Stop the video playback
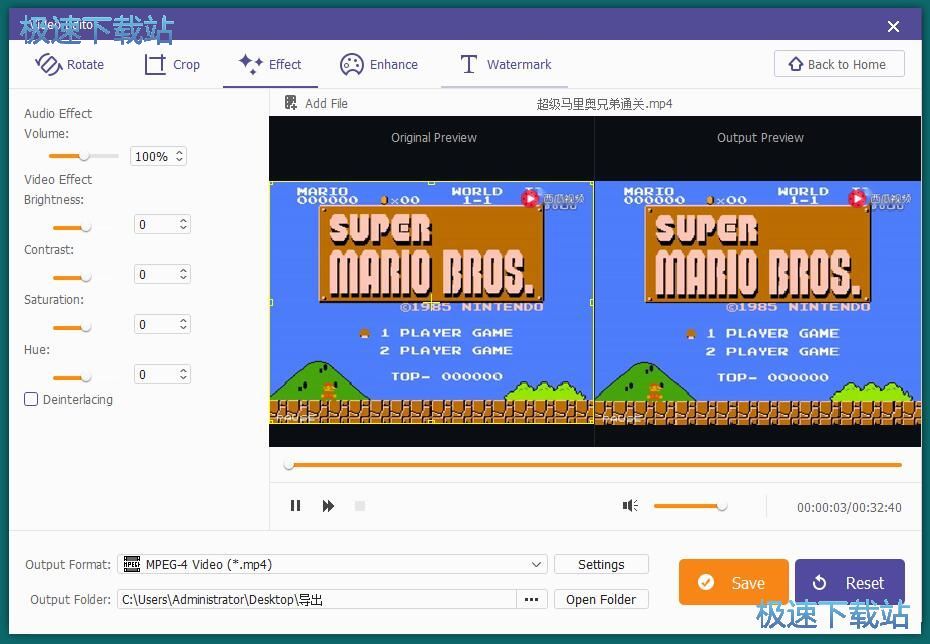Image resolution: width=930 pixels, height=644 pixels. [x=359, y=506]
